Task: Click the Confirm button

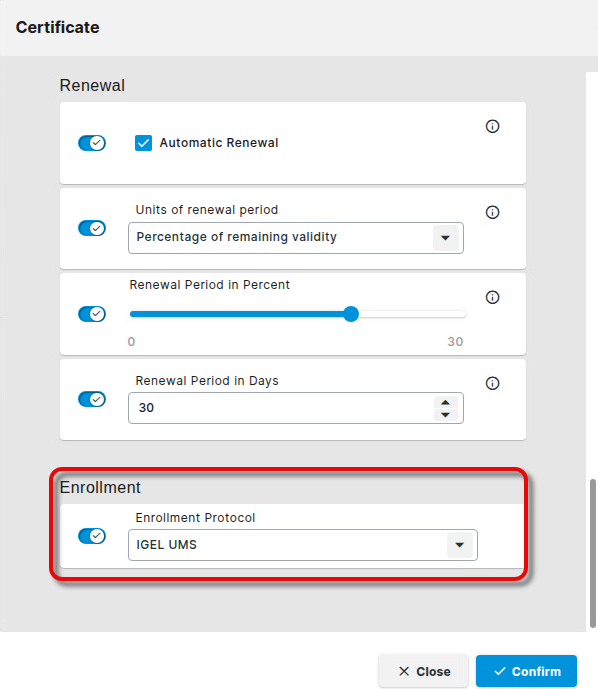Action: pyautogui.click(x=526, y=671)
